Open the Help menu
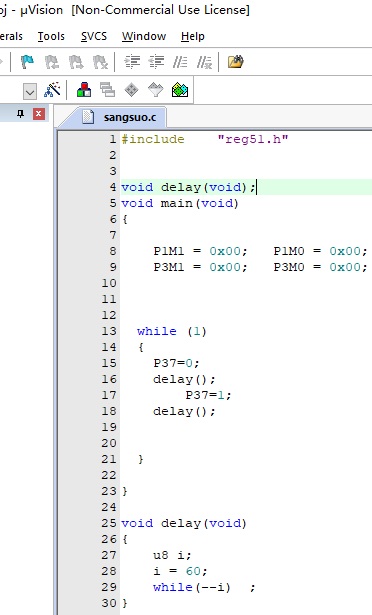The width and height of the screenshot is (372, 615). pos(193,36)
